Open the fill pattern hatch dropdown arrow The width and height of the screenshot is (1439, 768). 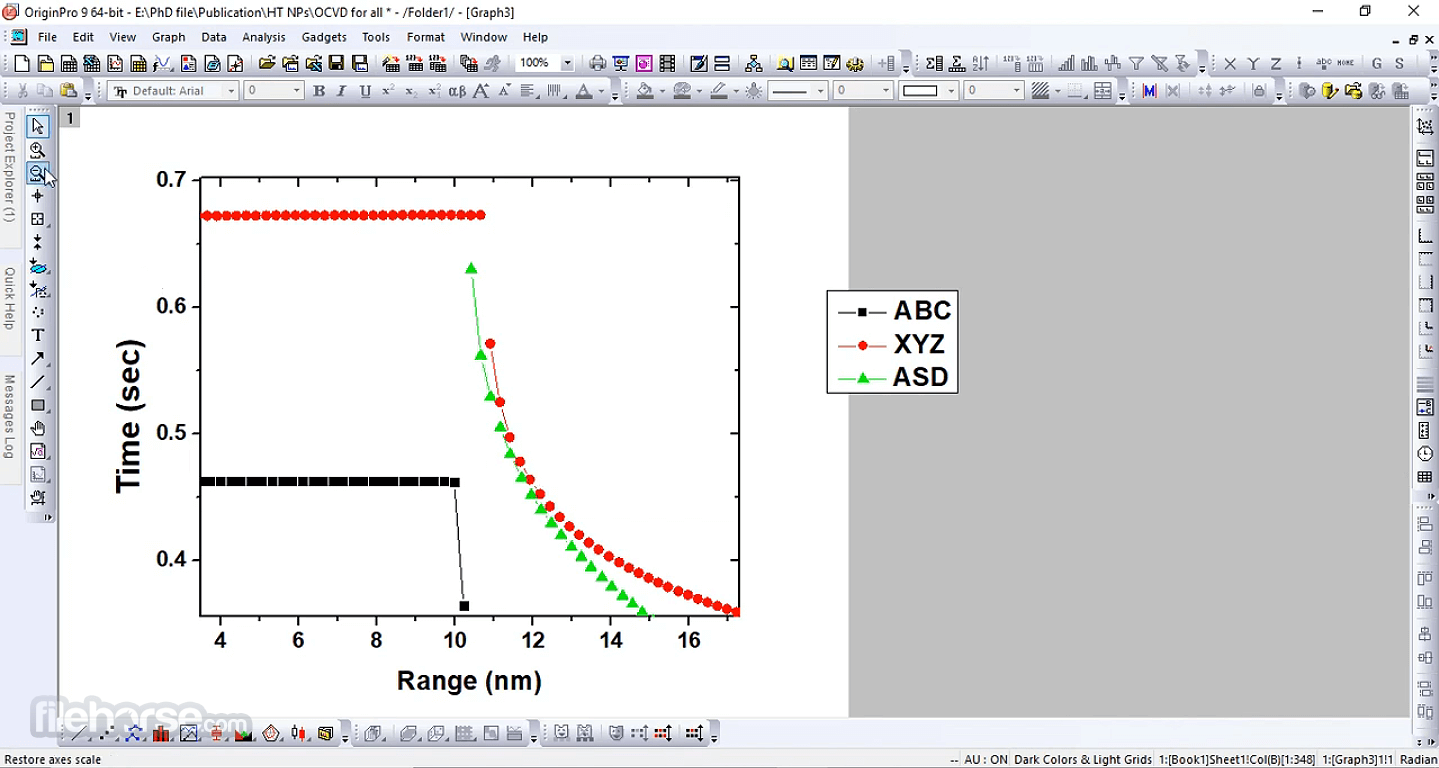pyautogui.click(x=1058, y=91)
